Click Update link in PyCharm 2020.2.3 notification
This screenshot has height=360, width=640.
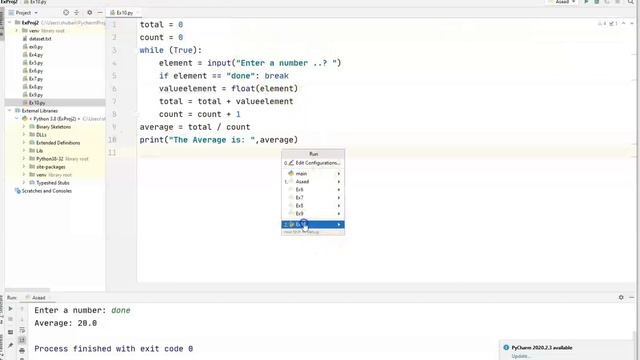click(x=520, y=356)
